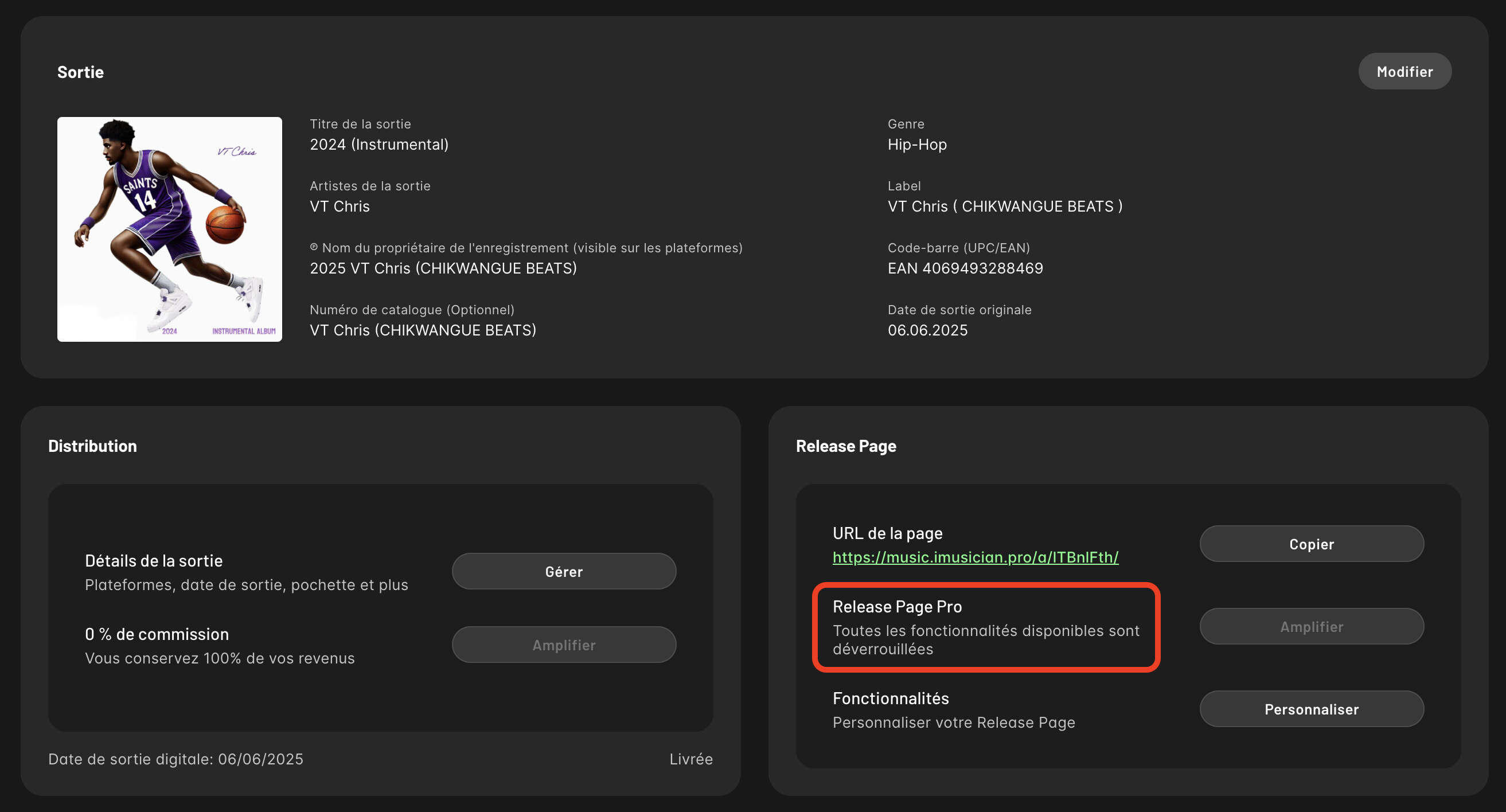Click the Fonctionnalités label

pyautogui.click(x=891, y=698)
